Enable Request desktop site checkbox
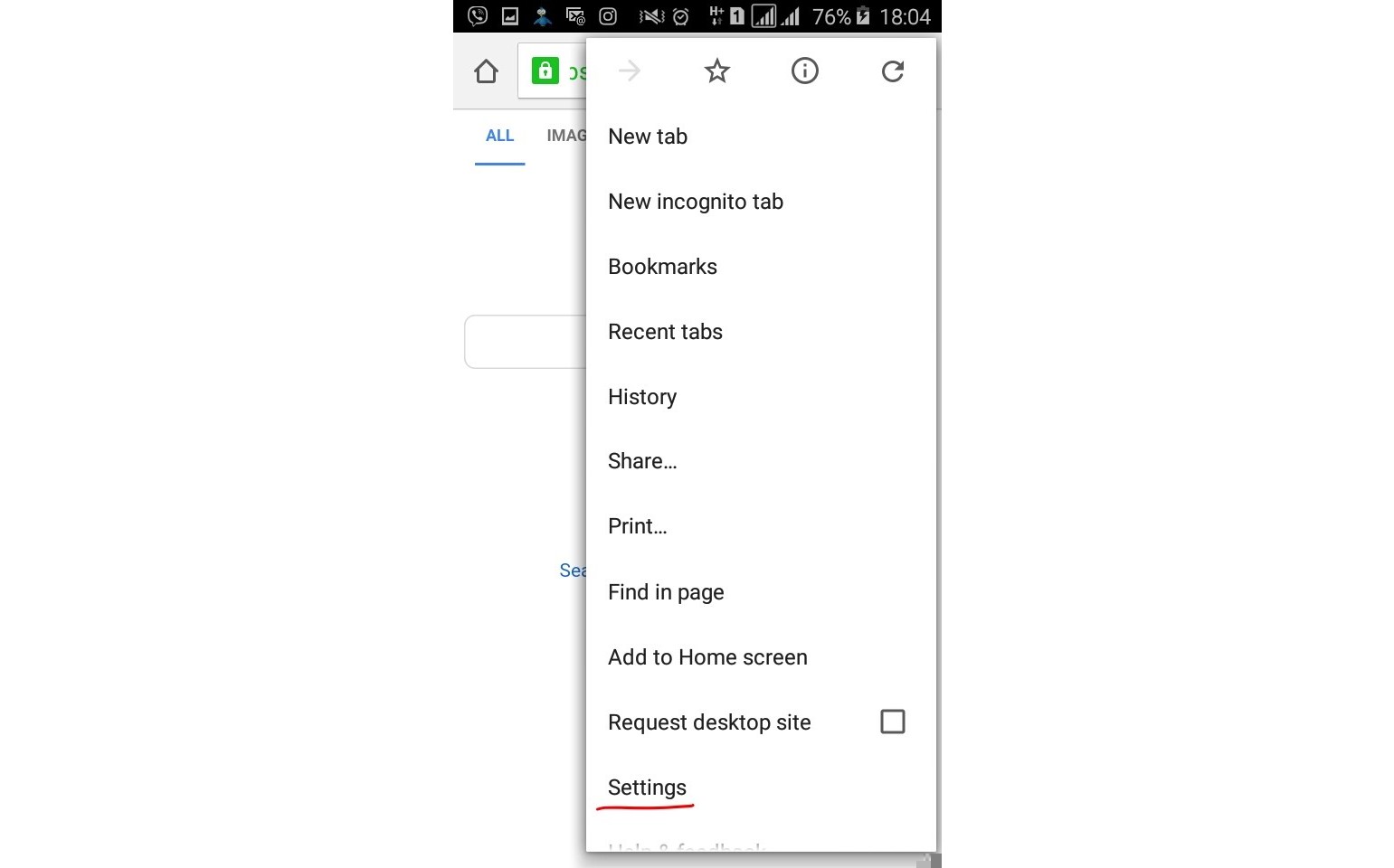Screen dimensions: 1394x868 [893, 722]
